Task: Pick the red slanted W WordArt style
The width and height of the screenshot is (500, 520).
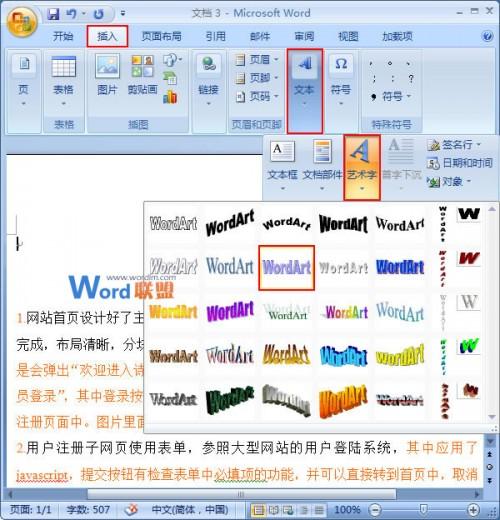Action: (469, 258)
